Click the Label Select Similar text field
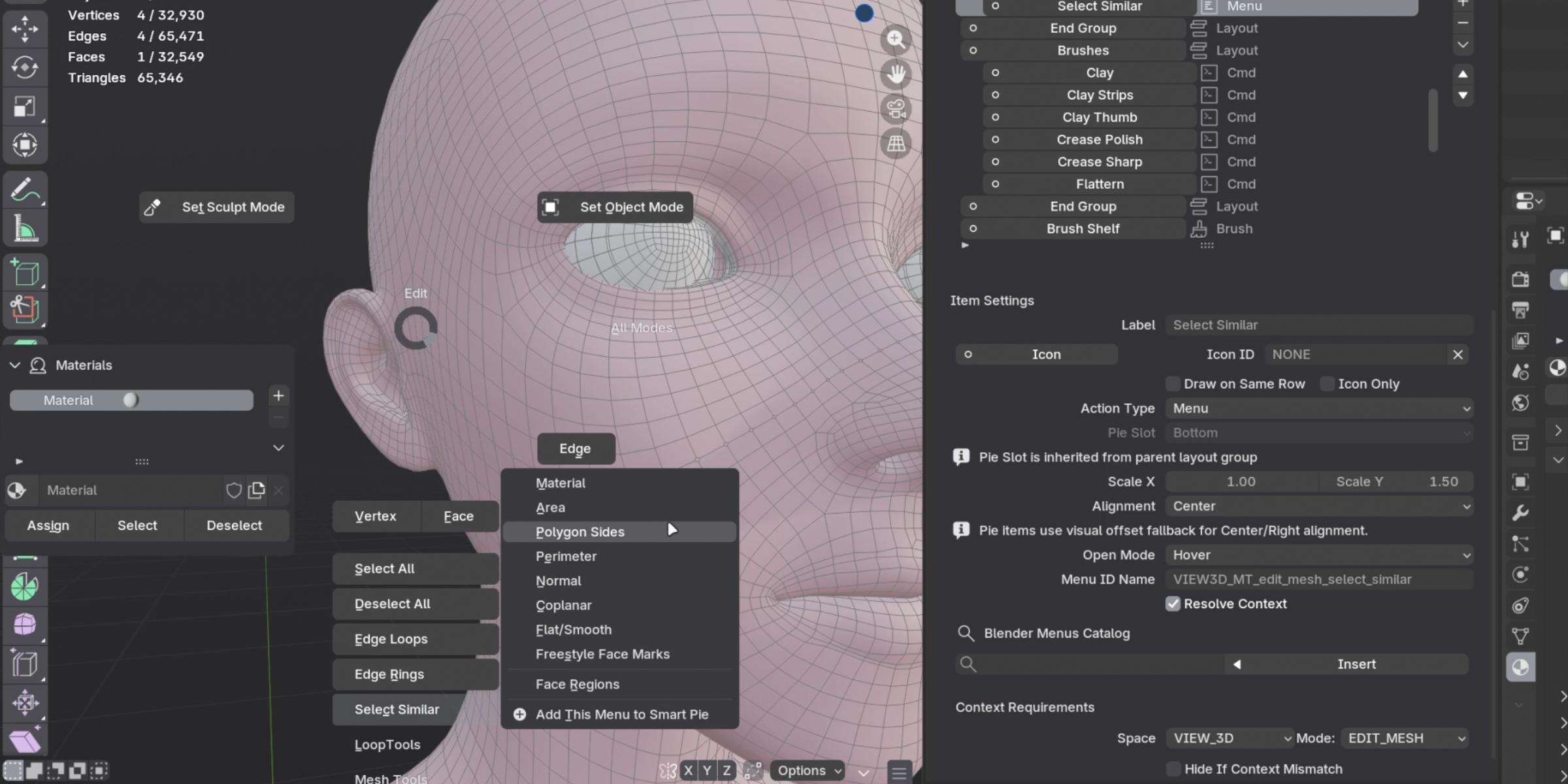Image resolution: width=1568 pixels, height=784 pixels. pyautogui.click(x=1319, y=325)
